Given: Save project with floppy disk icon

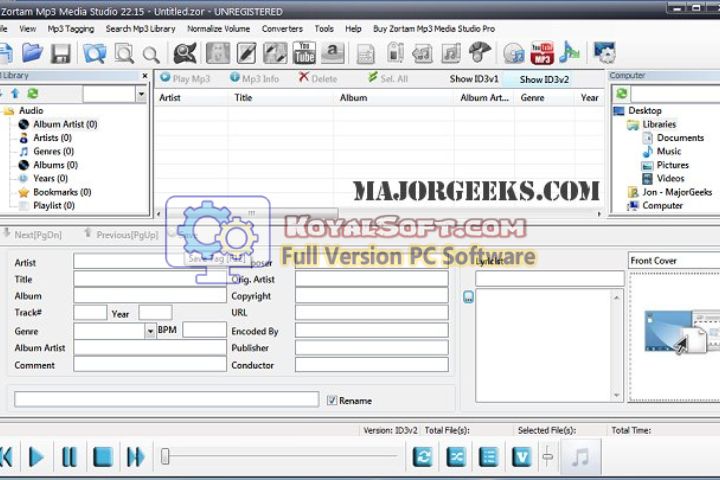Looking at the screenshot, I should click(61, 53).
